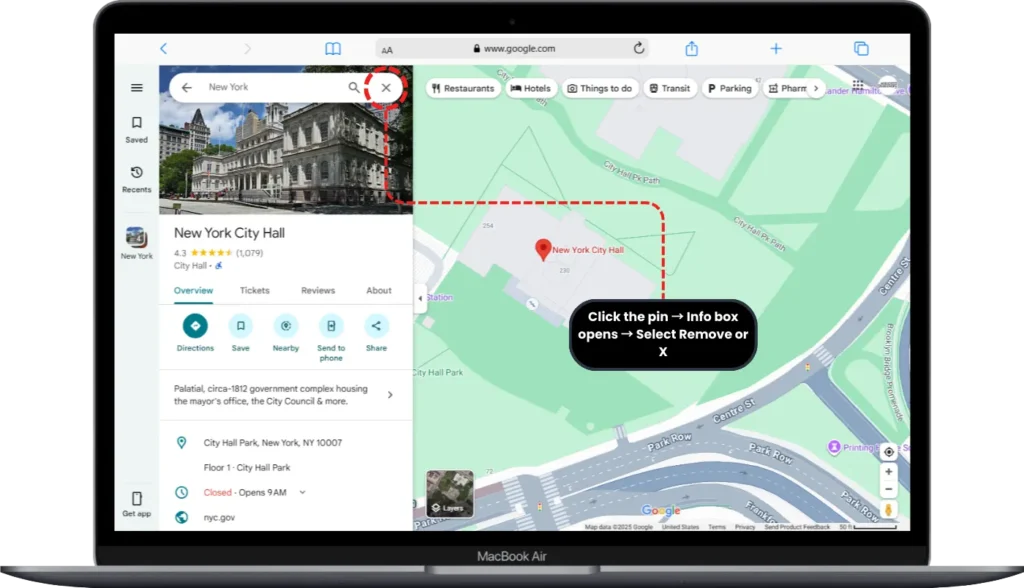Viewport: 1024px width, 588px height.
Task: Open Send to phone
Action: 331,324
